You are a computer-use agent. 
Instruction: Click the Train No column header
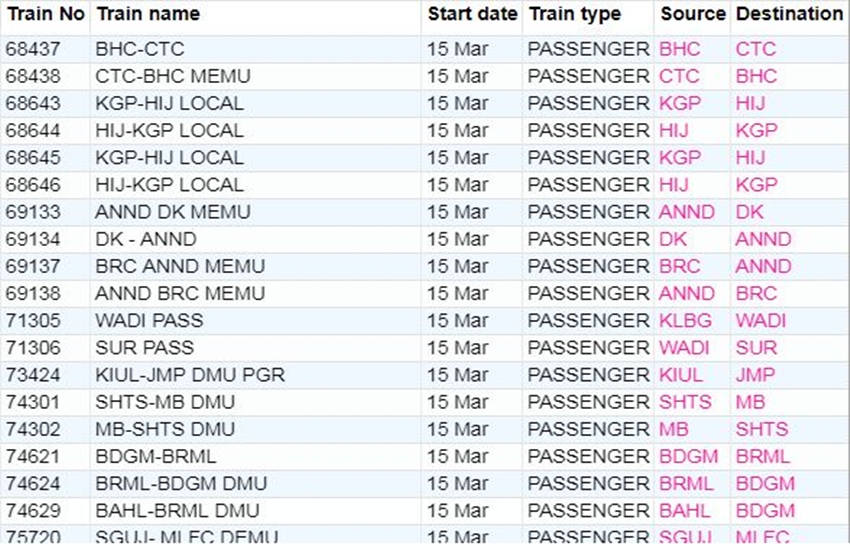[x=46, y=14]
